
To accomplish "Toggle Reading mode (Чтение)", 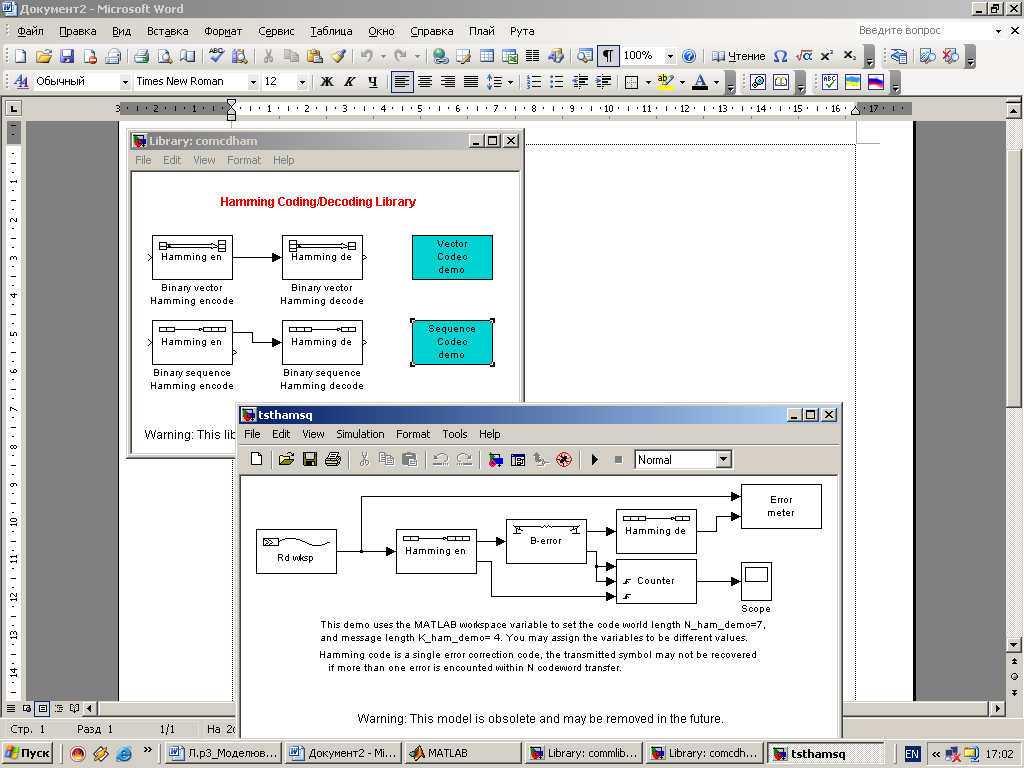I will (739, 56).
